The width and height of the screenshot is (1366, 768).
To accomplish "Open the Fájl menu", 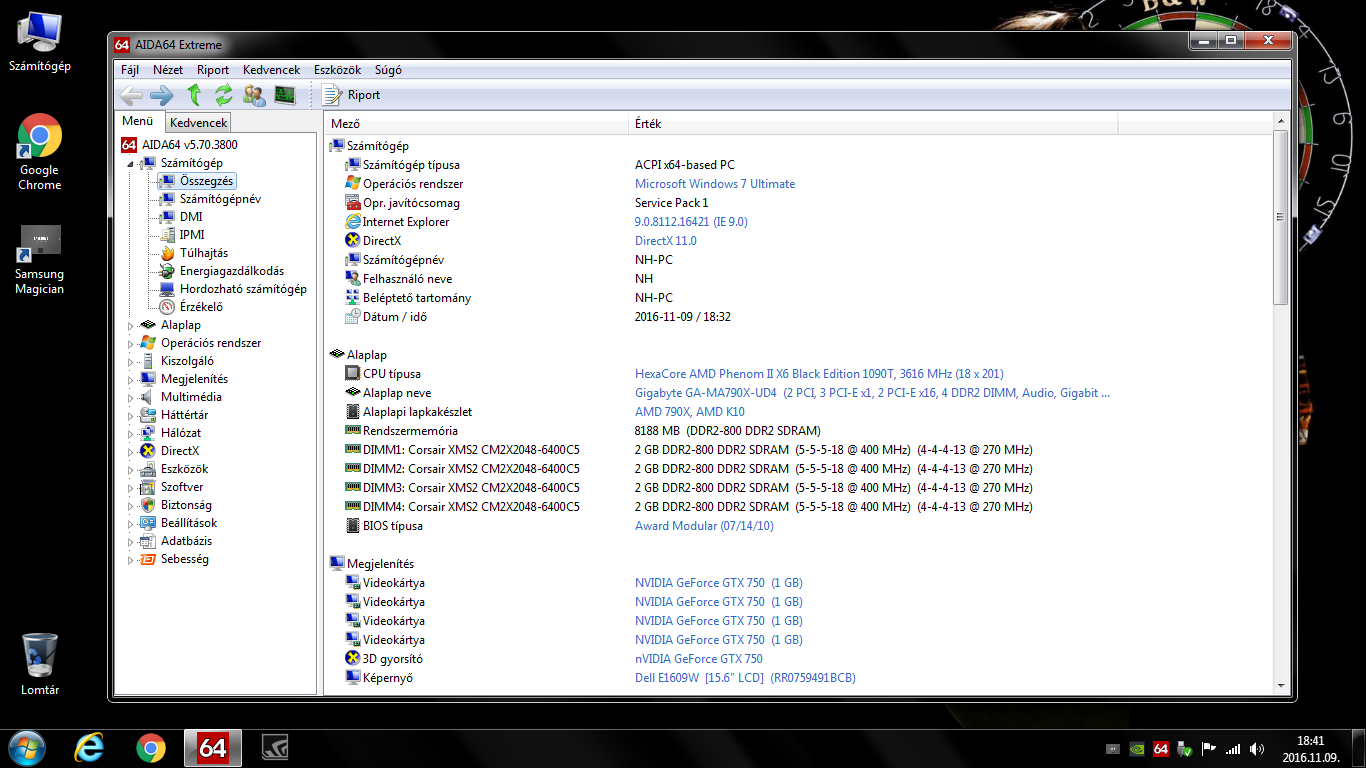I will point(130,70).
